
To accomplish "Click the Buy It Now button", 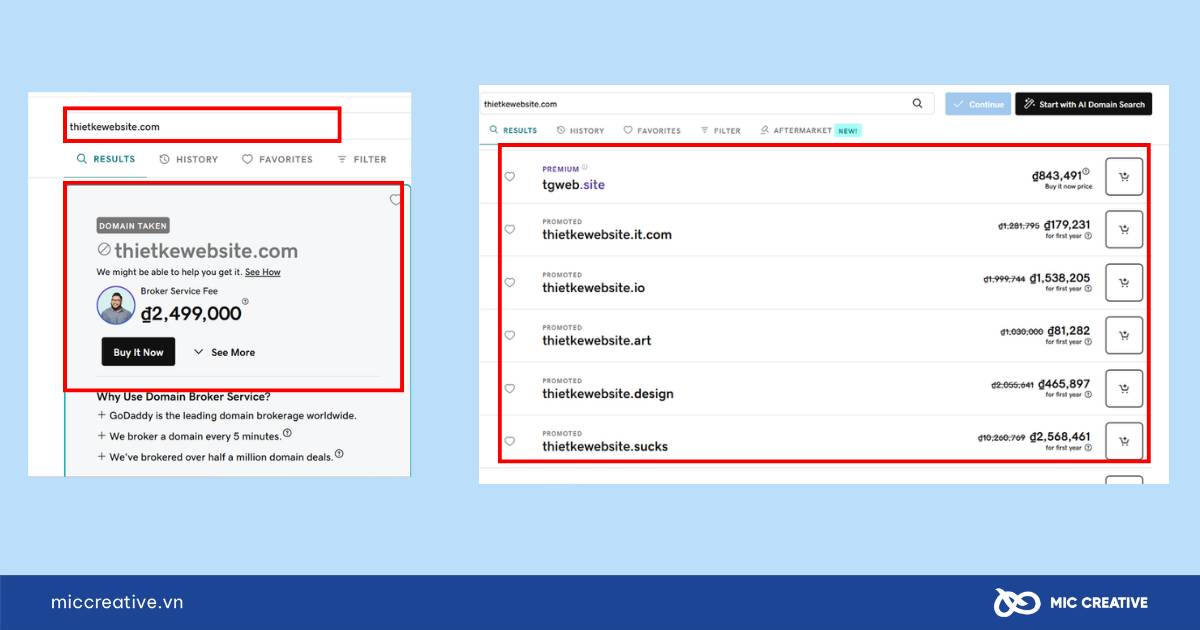I will pos(138,352).
